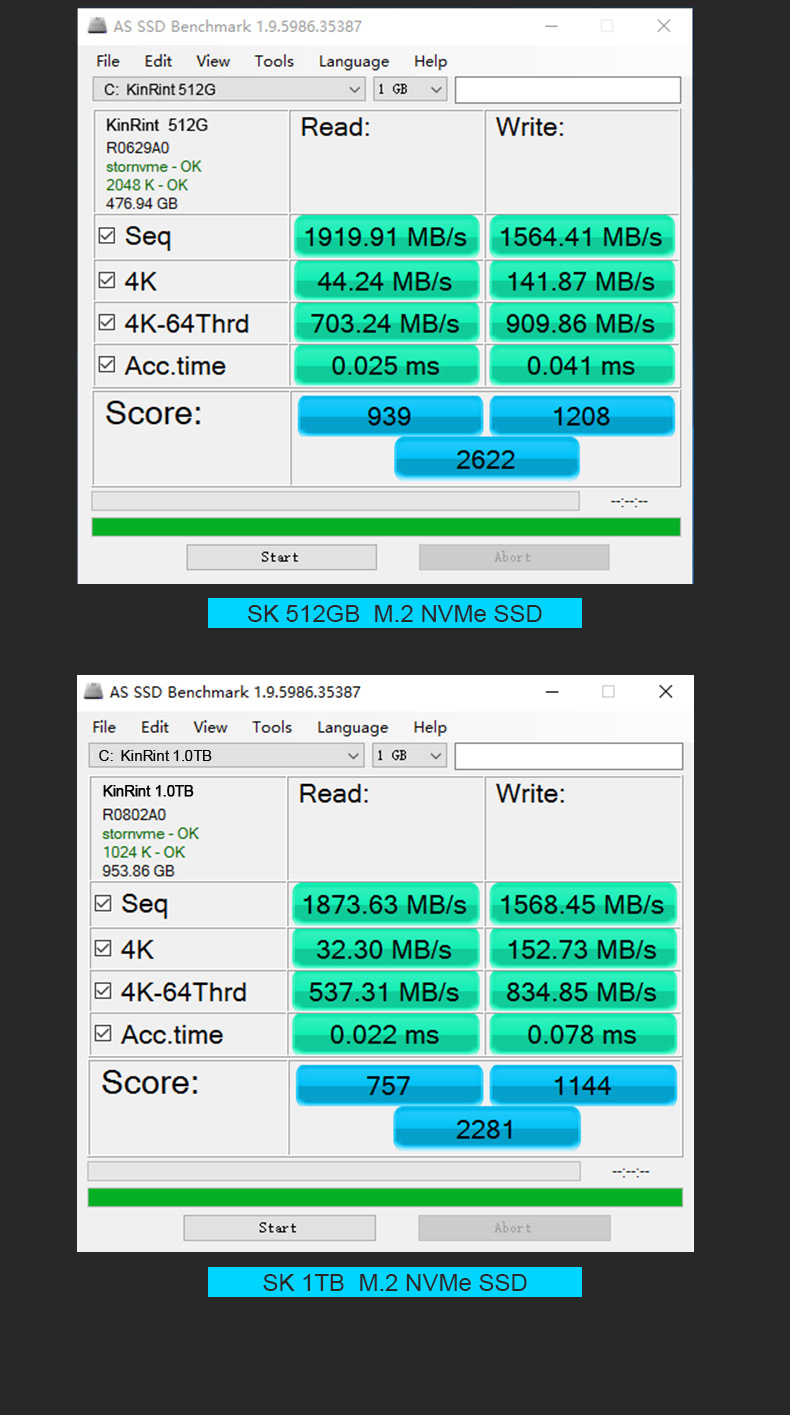
Task: Click the empty text field beside 1 GB in the 1.0TB window
Action: tap(568, 756)
